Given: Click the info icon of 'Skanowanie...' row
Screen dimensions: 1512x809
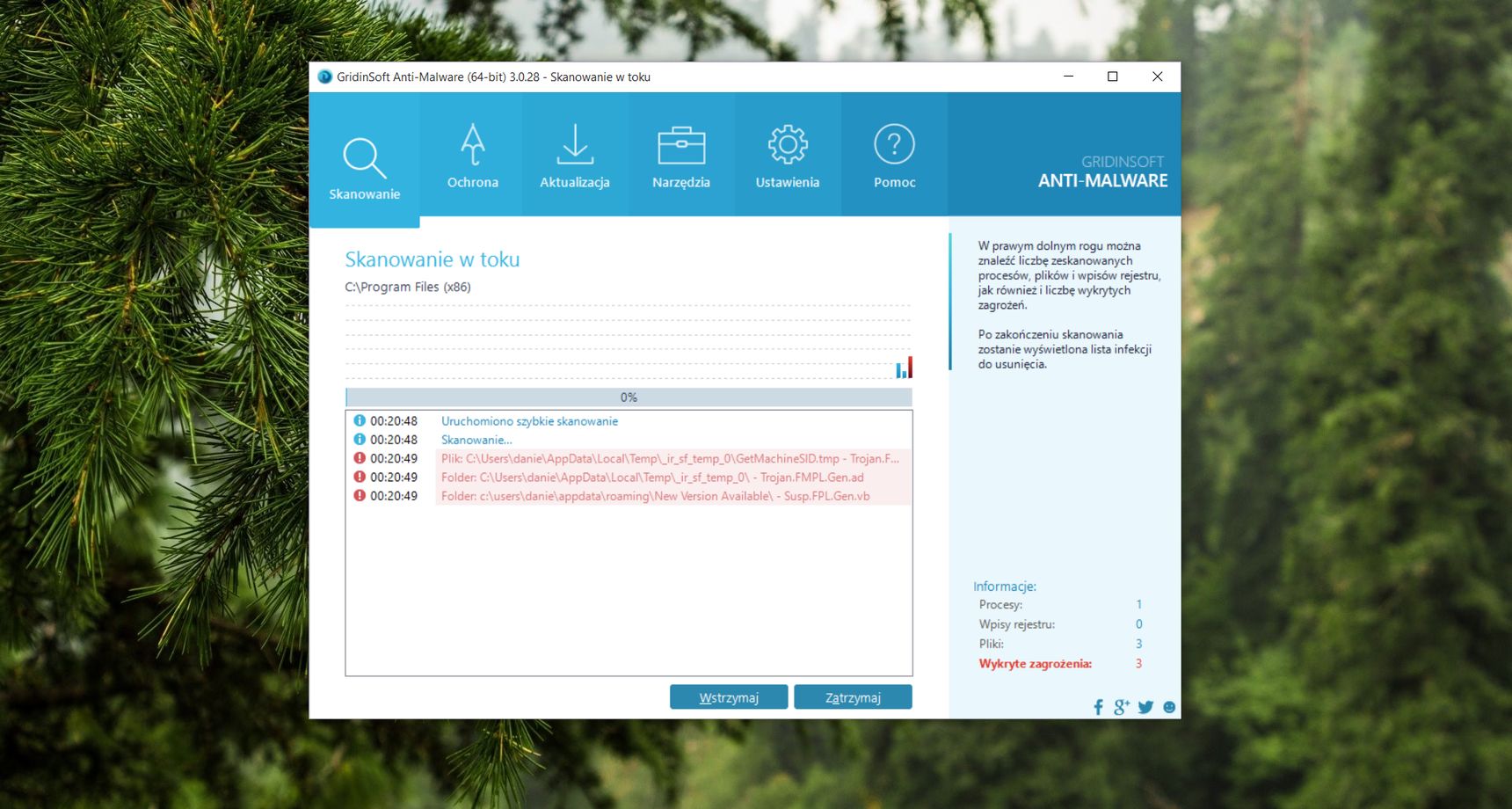Looking at the screenshot, I should 360,440.
